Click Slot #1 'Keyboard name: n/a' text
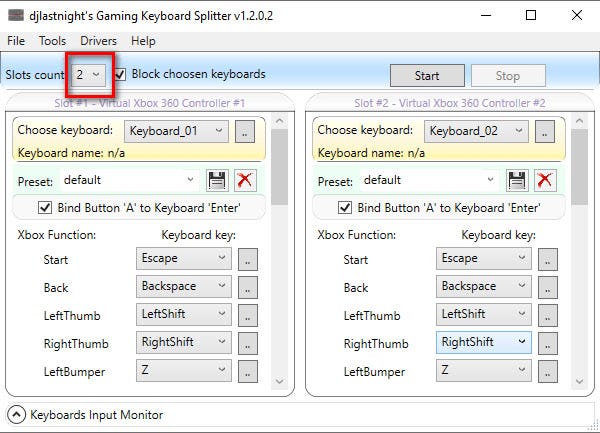 pos(71,153)
